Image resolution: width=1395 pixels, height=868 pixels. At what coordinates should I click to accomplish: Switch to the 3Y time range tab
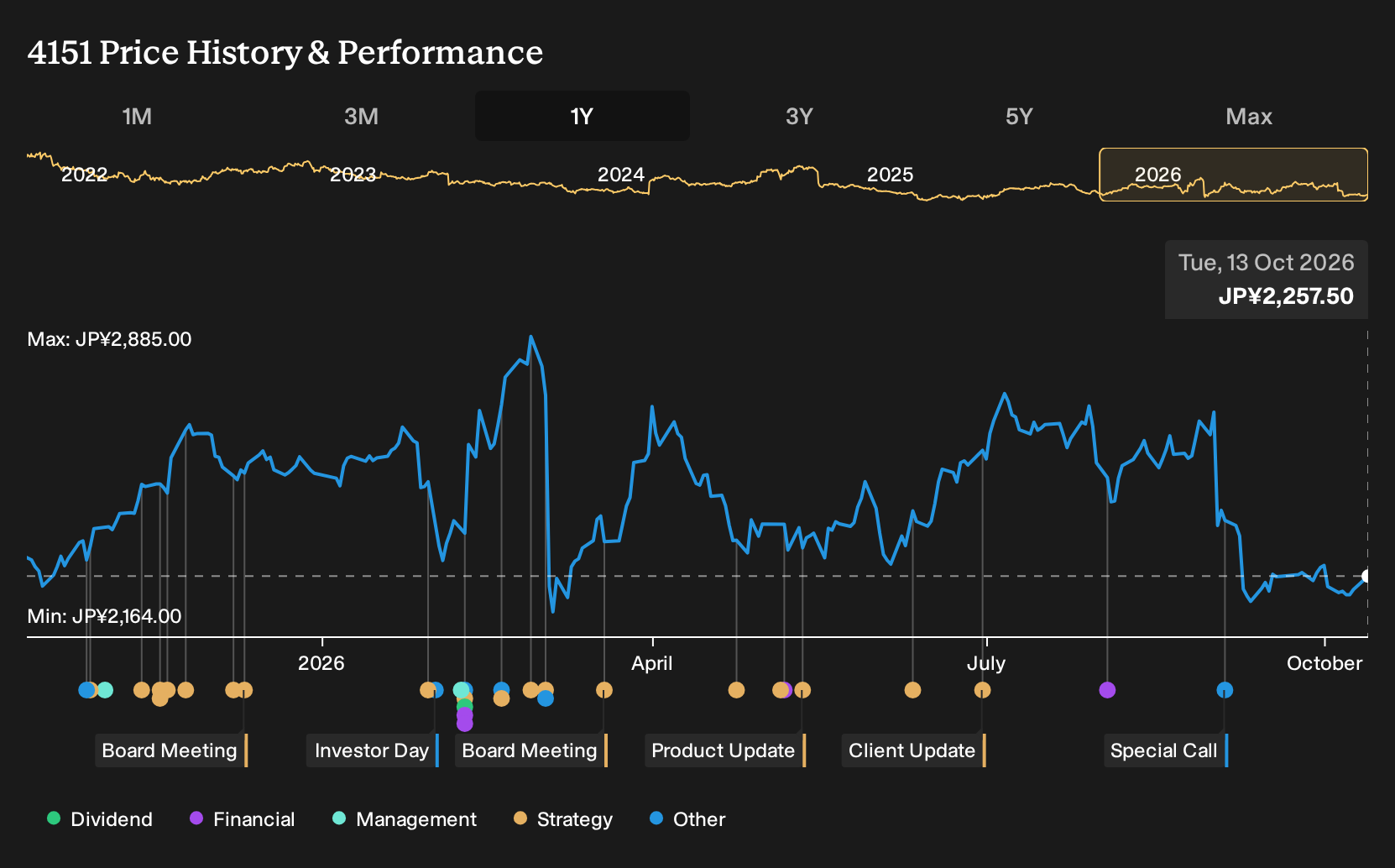tap(799, 116)
